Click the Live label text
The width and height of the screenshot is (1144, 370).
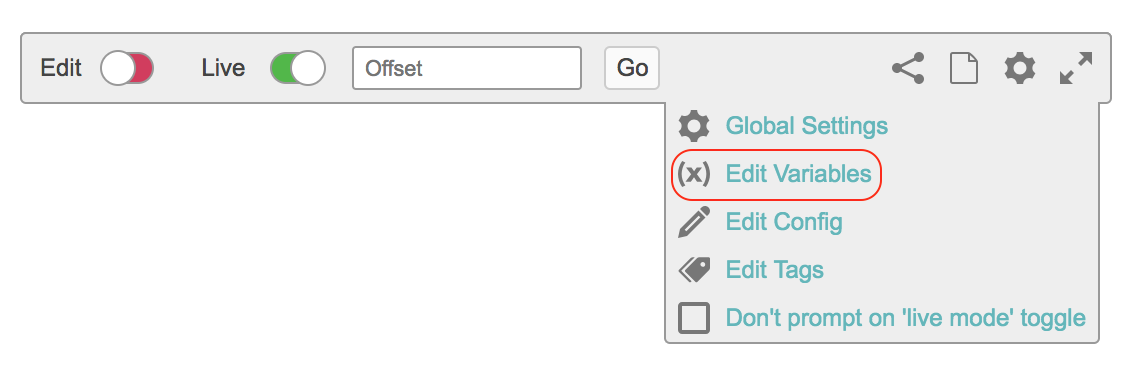(x=223, y=68)
